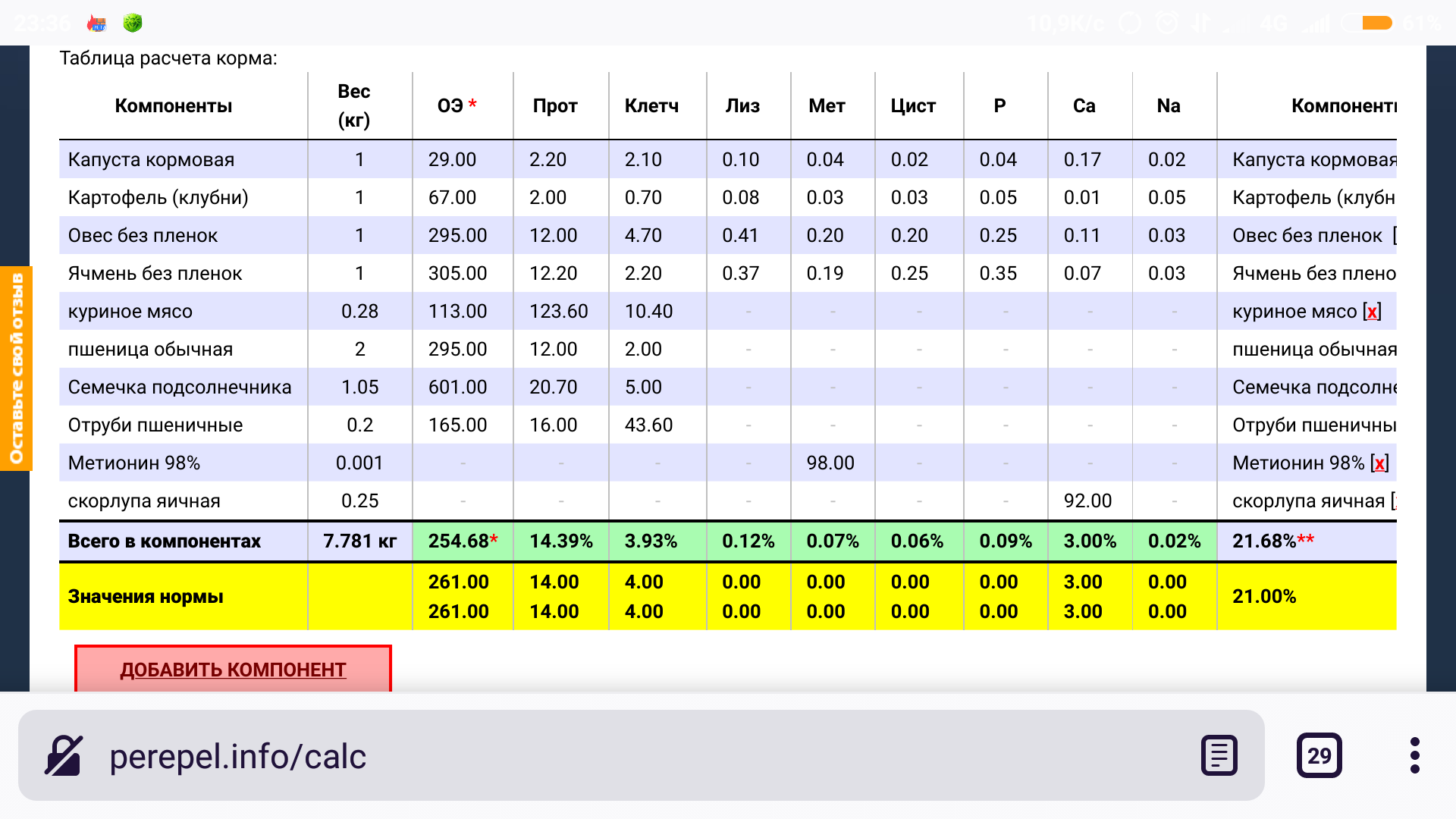Tap the upper ОЭ norm value 261.00
The width and height of the screenshot is (1456, 819).
coord(458,582)
